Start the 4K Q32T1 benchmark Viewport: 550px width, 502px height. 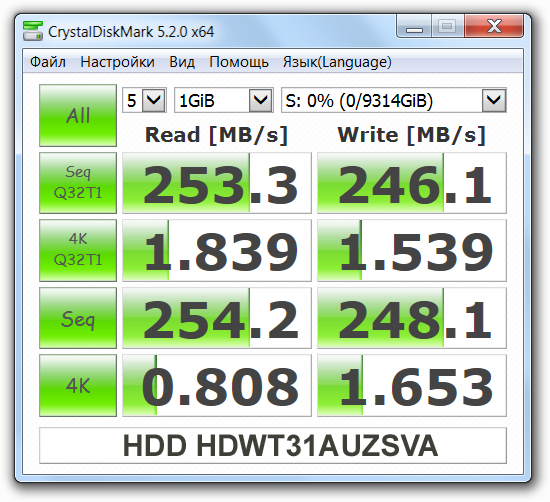[78, 250]
